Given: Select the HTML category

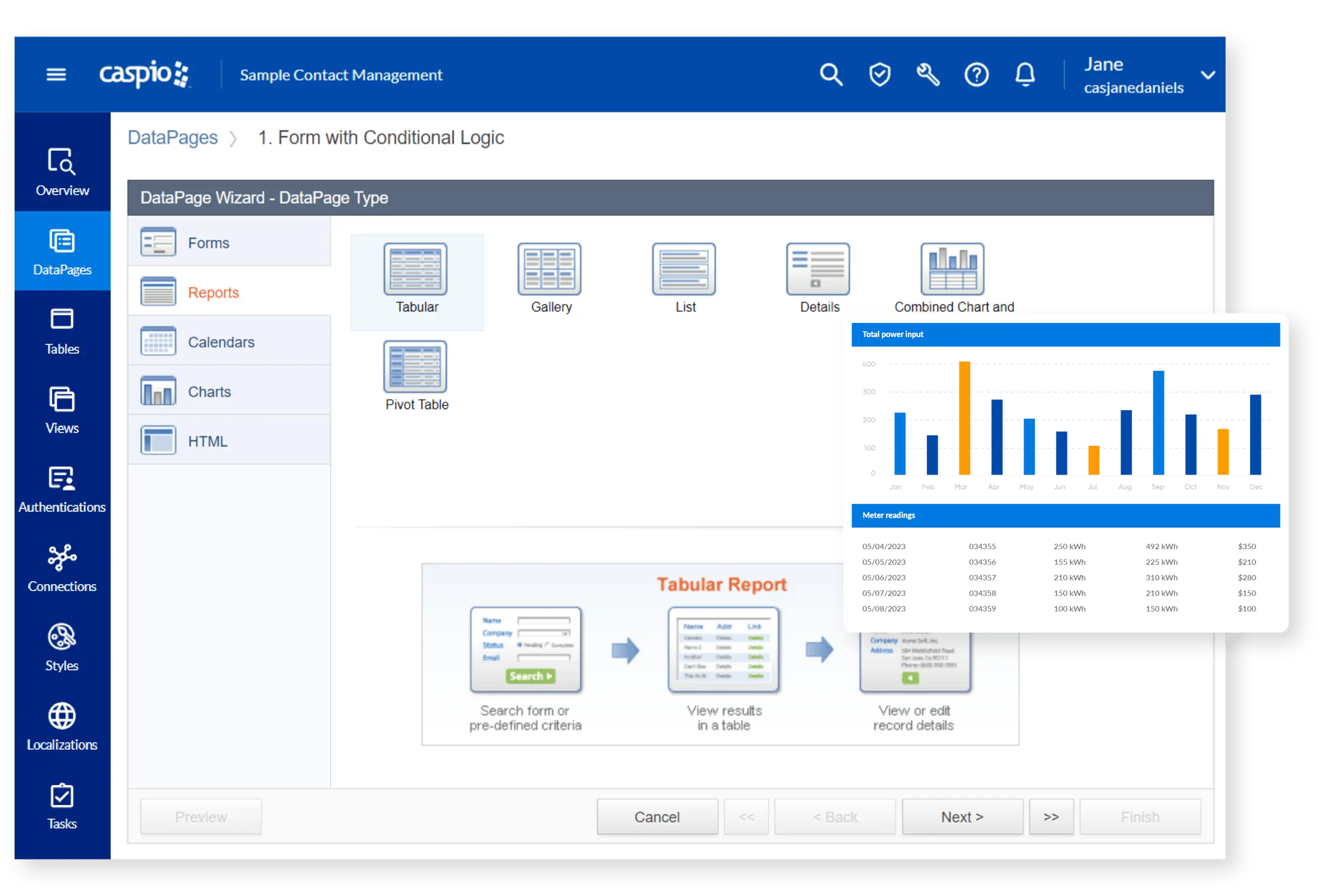Looking at the screenshot, I should tap(229, 441).
